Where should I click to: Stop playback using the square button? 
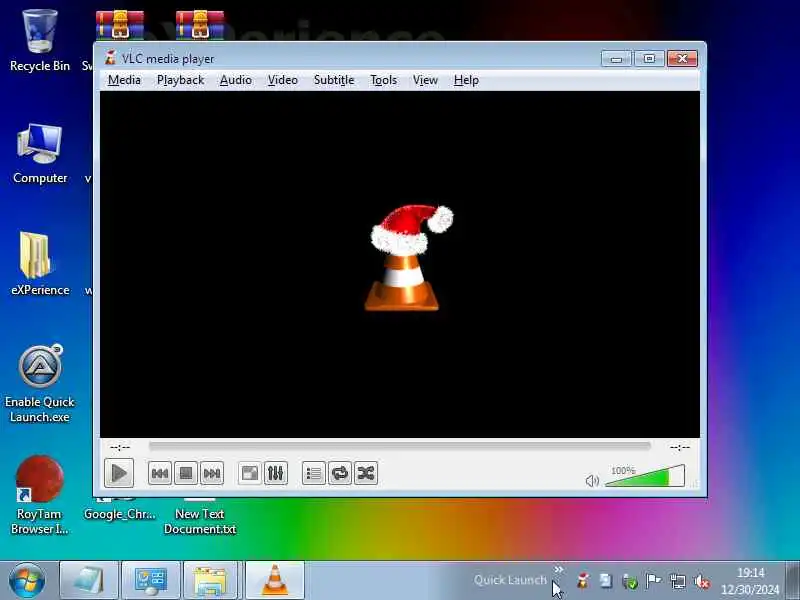coord(186,473)
